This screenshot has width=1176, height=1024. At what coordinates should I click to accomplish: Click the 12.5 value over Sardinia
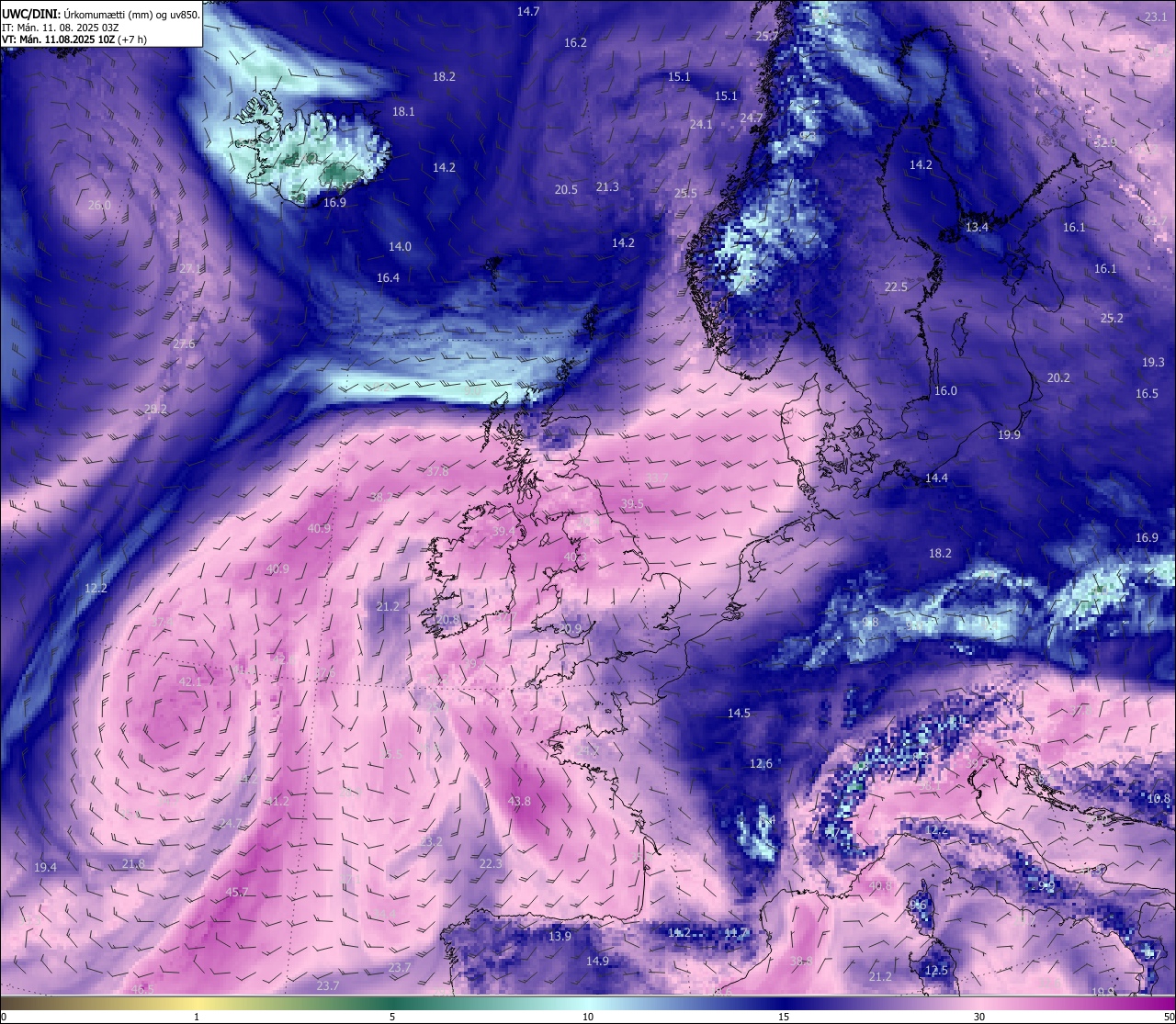[x=936, y=970]
